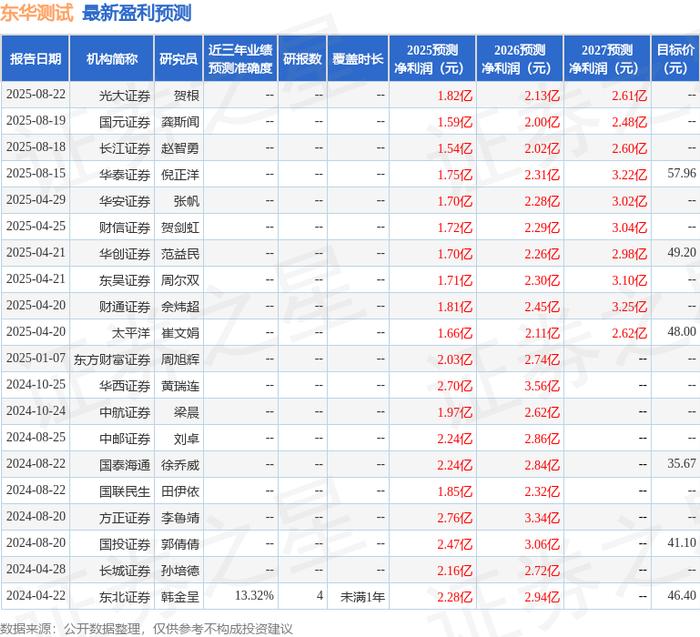This screenshot has height=637, width=700.
Task: Click the 最新盈利预测 heading
Action: point(137,12)
